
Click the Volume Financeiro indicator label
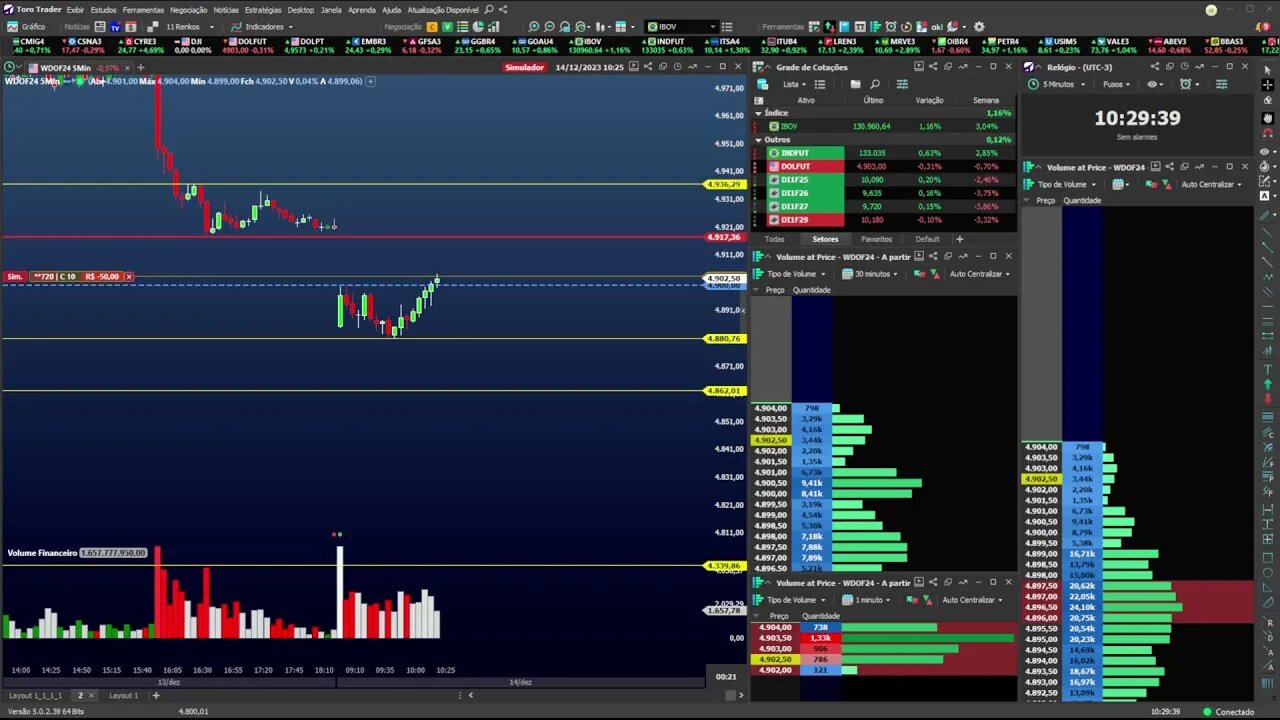point(41,552)
